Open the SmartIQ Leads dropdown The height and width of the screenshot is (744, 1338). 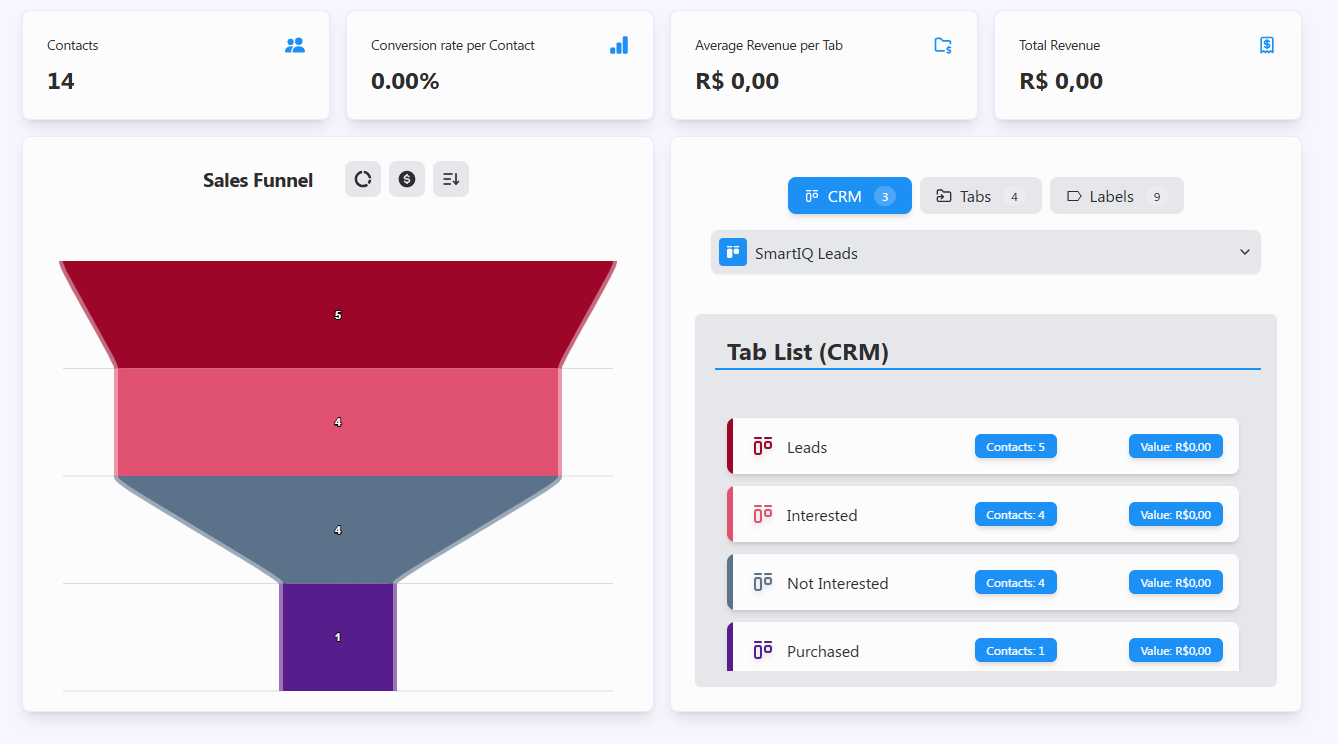(x=985, y=252)
